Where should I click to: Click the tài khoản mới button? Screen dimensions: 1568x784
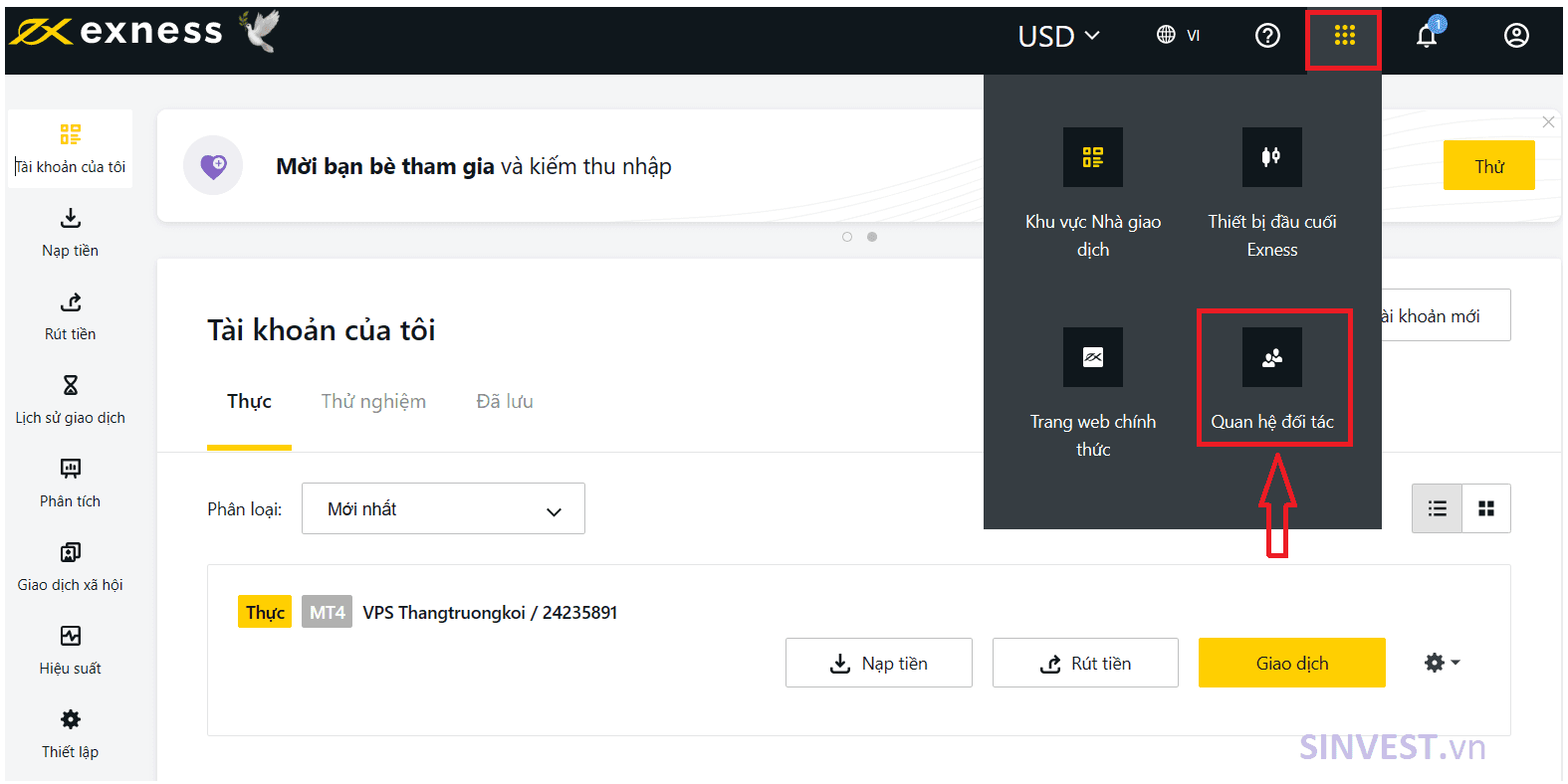click(x=1444, y=315)
